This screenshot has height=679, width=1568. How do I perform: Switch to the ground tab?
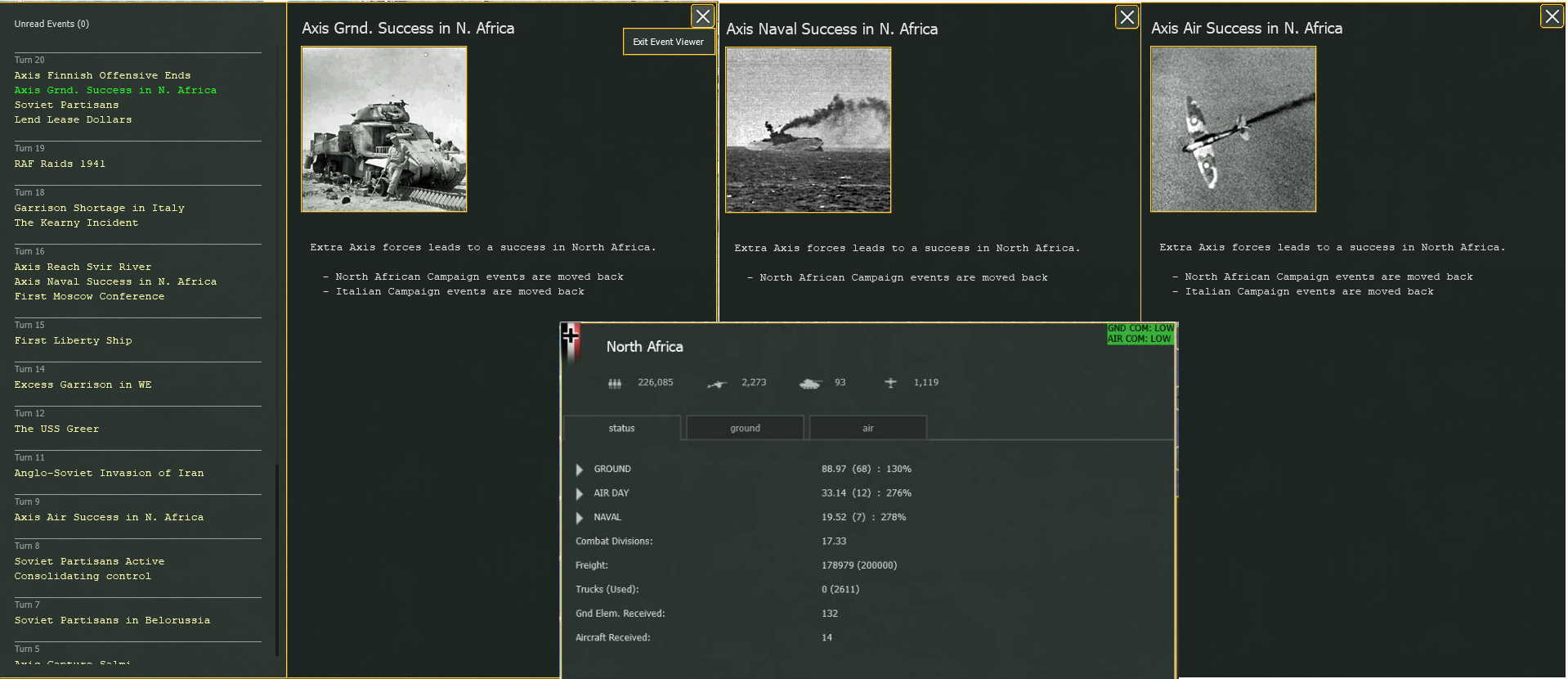pyautogui.click(x=745, y=428)
